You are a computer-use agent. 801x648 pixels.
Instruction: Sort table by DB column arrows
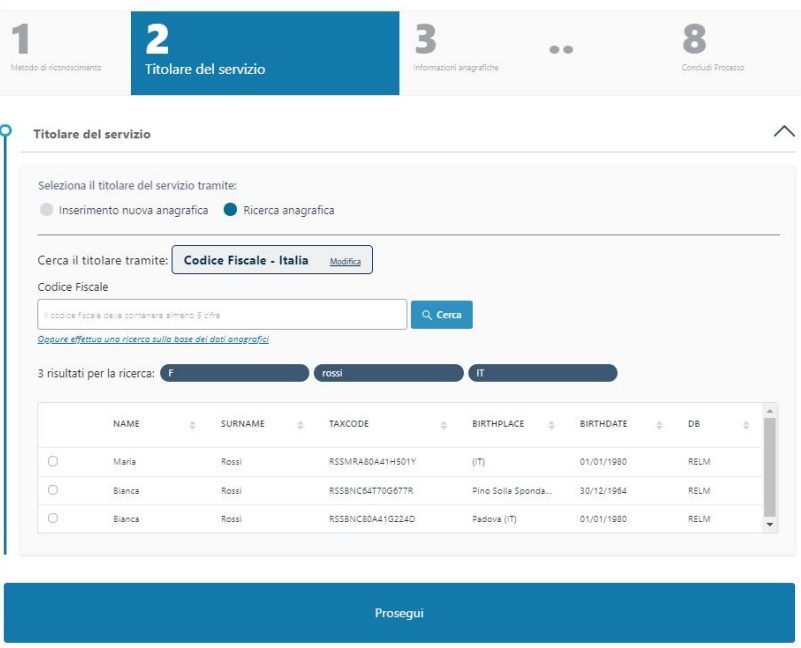pyautogui.click(x=745, y=425)
